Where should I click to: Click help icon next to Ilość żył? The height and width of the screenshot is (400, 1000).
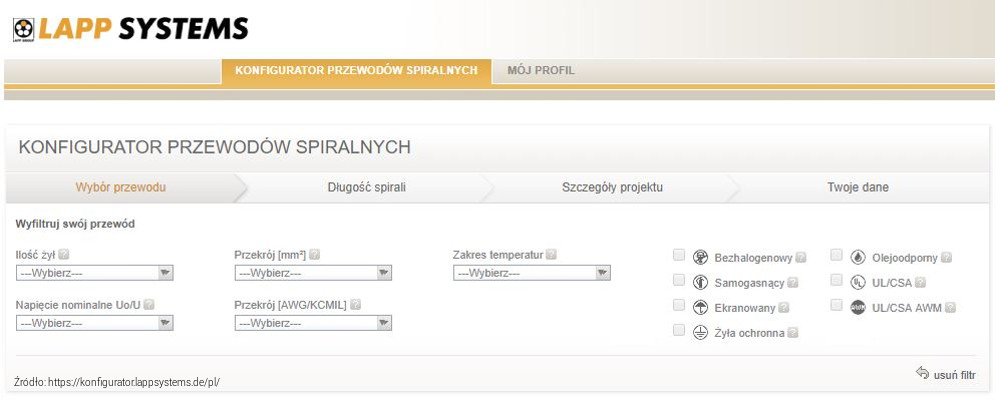pyautogui.click(x=64, y=255)
